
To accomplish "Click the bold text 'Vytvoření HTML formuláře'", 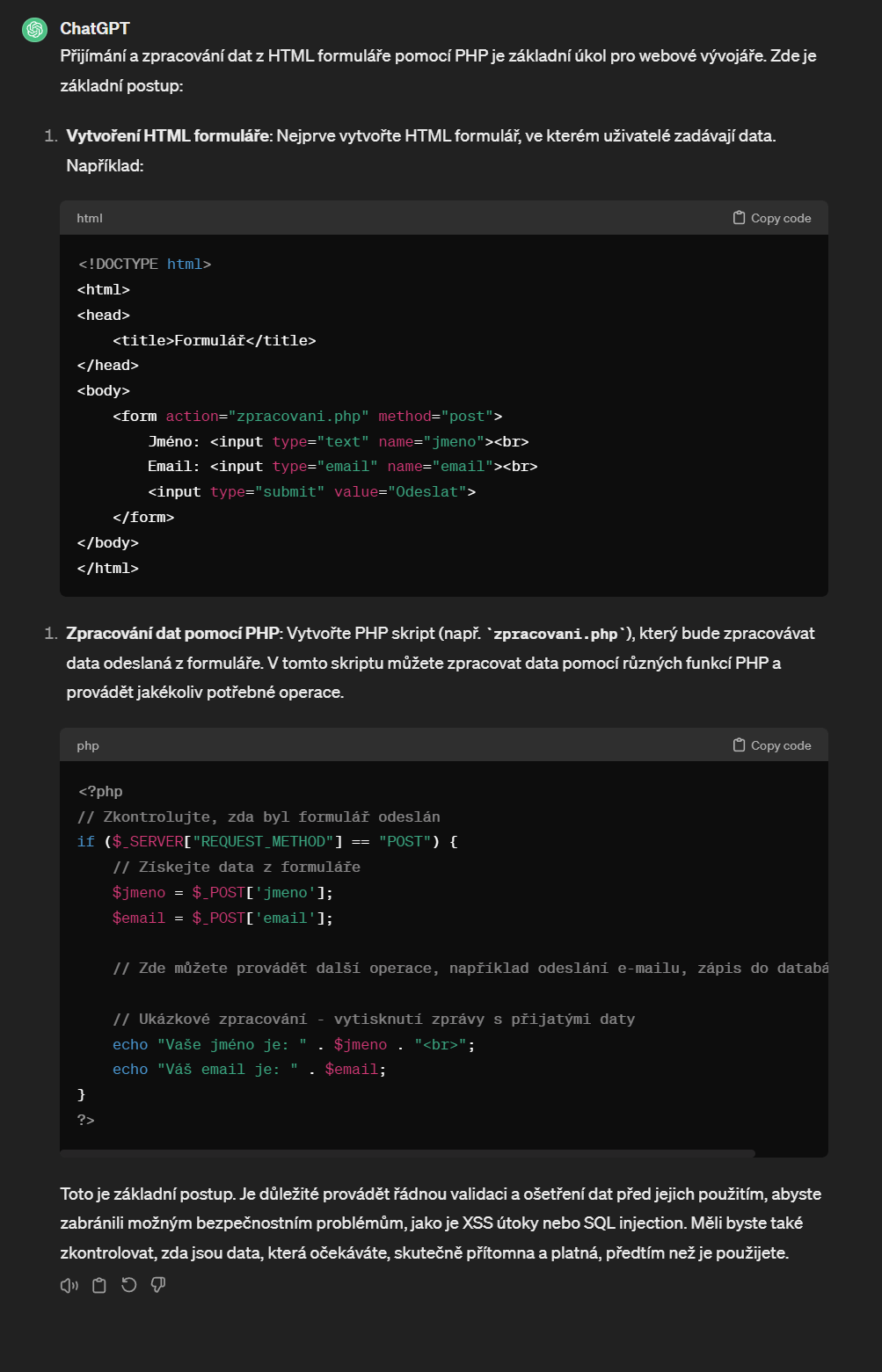I will point(168,136).
